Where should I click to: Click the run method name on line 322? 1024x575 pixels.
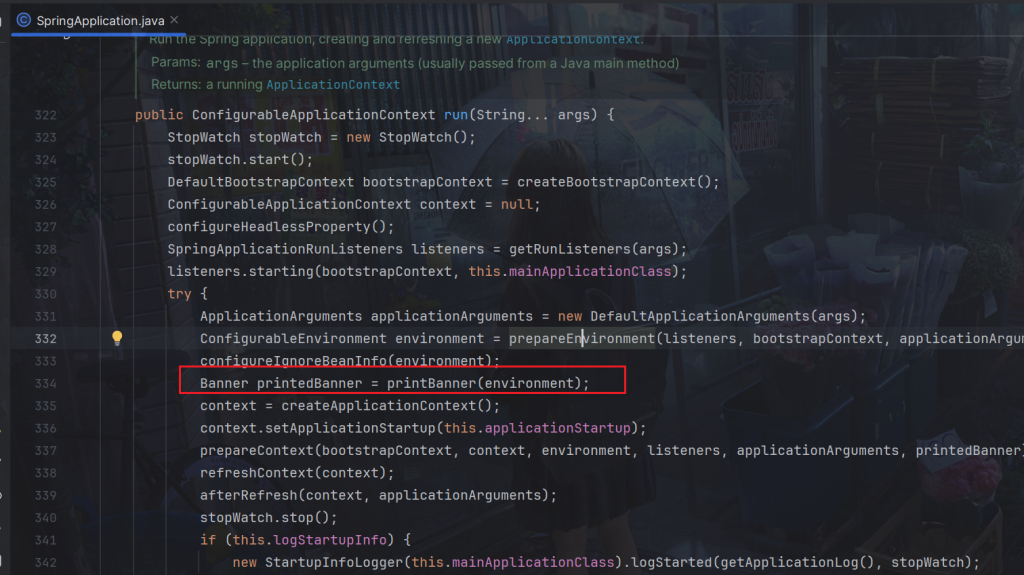pyautogui.click(x=455, y=115)
